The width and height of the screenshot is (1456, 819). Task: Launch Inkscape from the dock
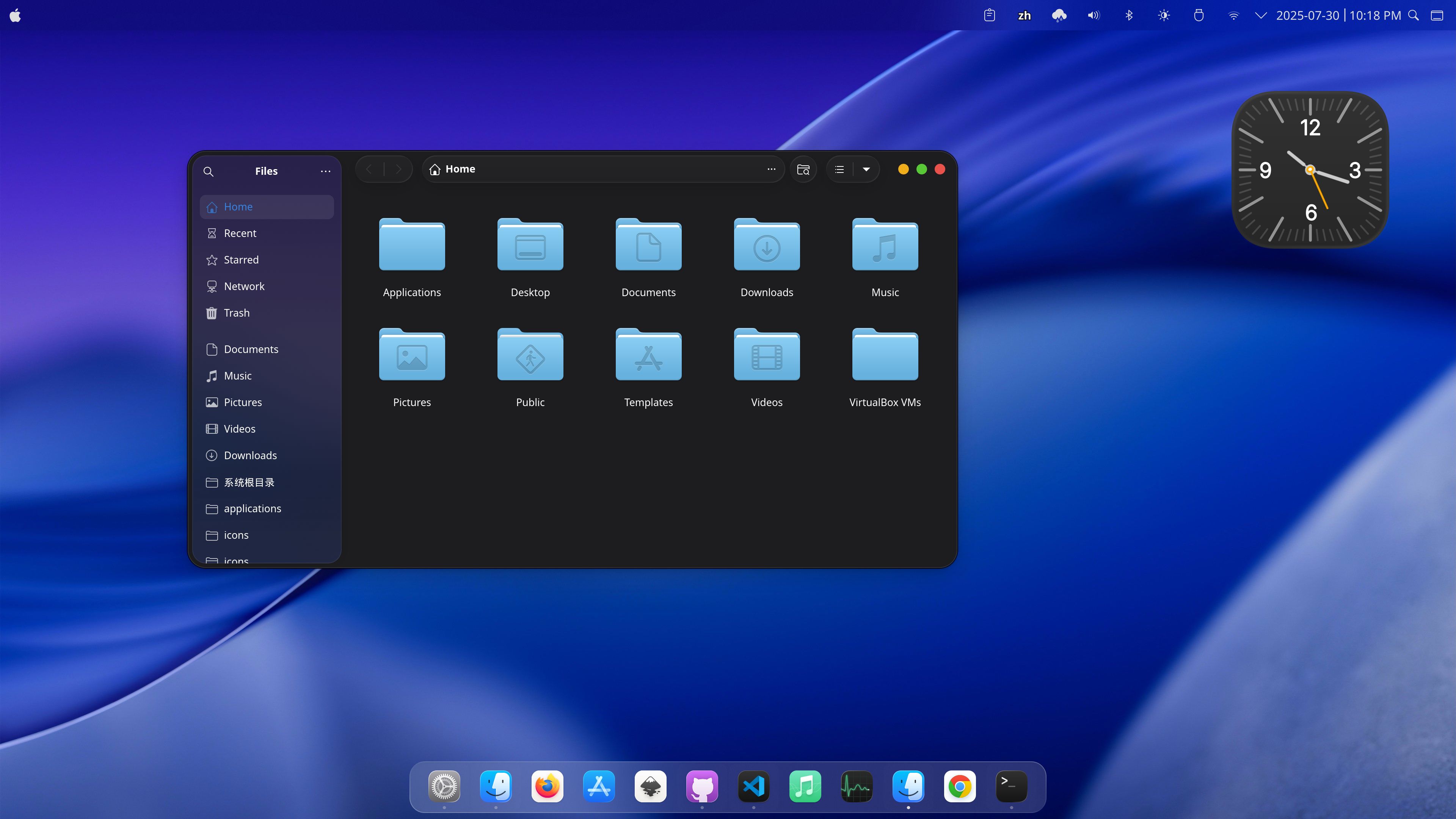(650, 786)
